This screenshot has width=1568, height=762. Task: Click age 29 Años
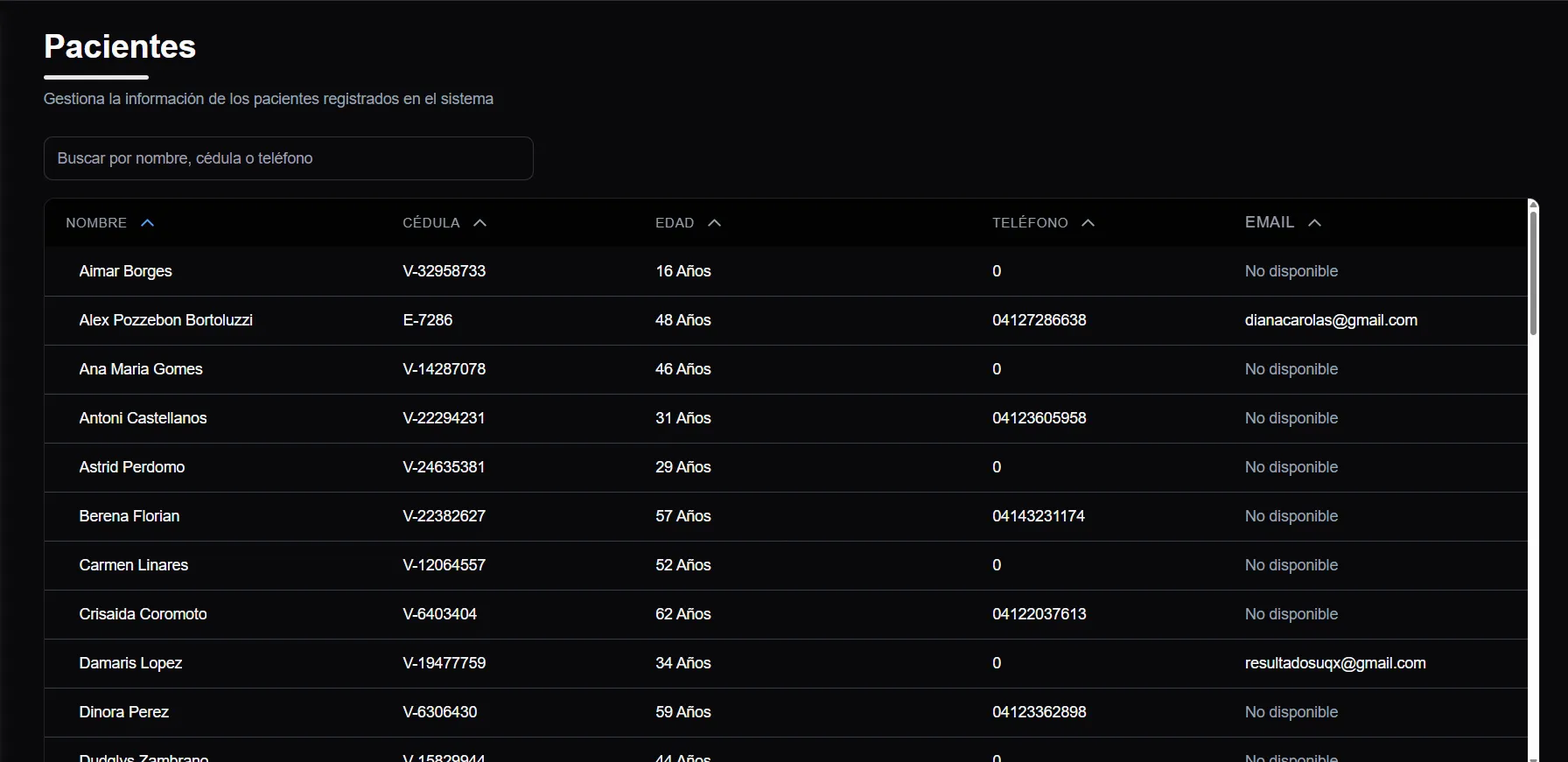click(683, 467)
